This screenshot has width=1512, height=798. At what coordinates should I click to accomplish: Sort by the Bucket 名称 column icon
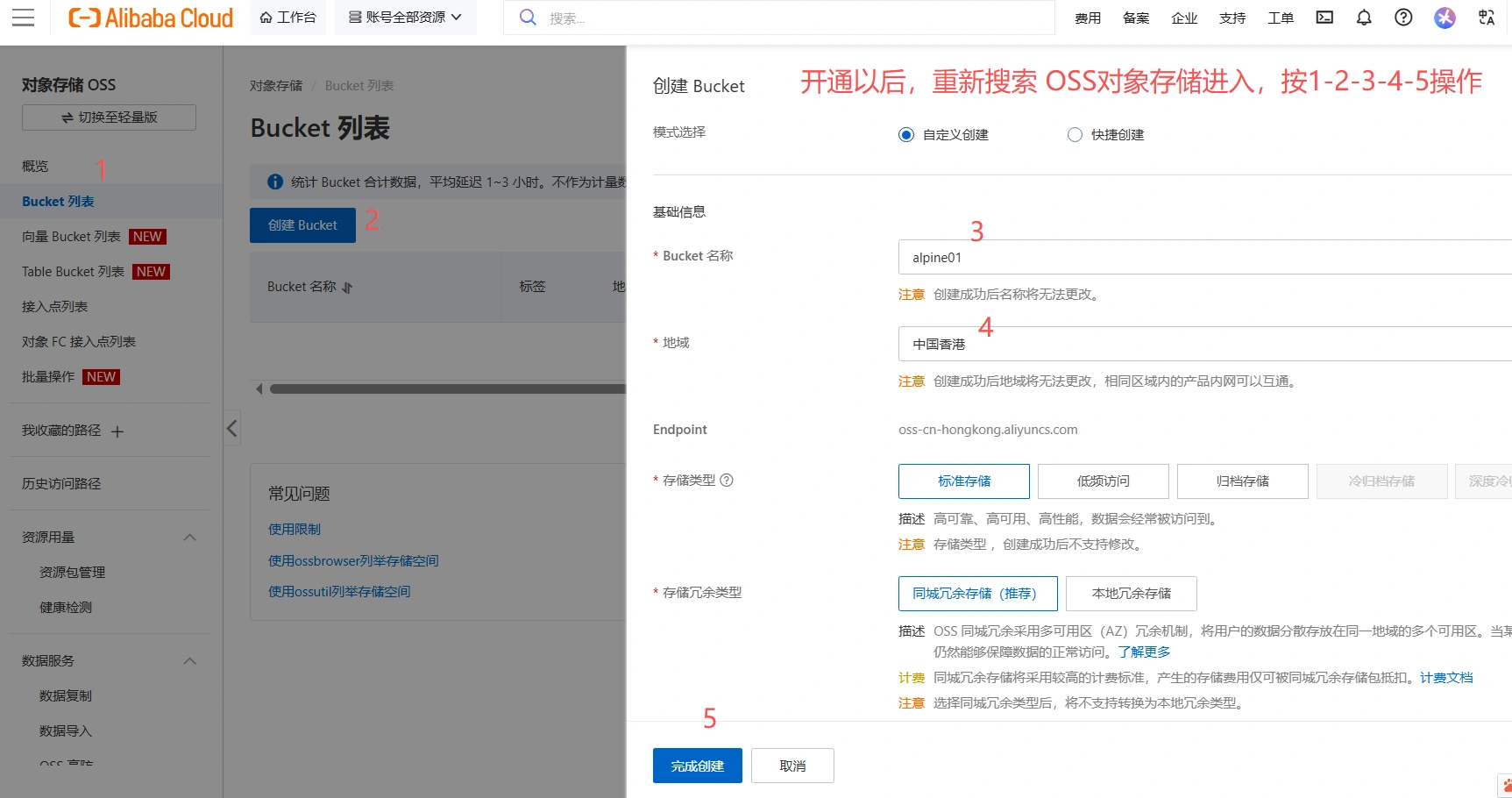click(347, 288)
